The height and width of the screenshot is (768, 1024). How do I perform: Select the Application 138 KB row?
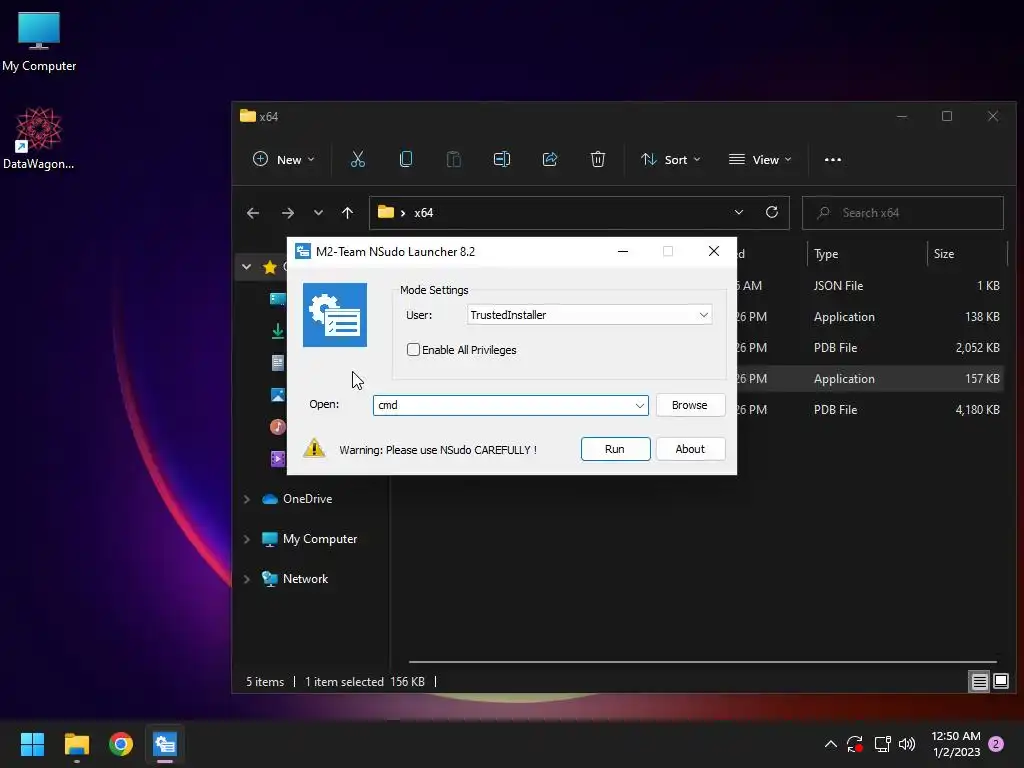pyautogui.click(x=873, y=317)
